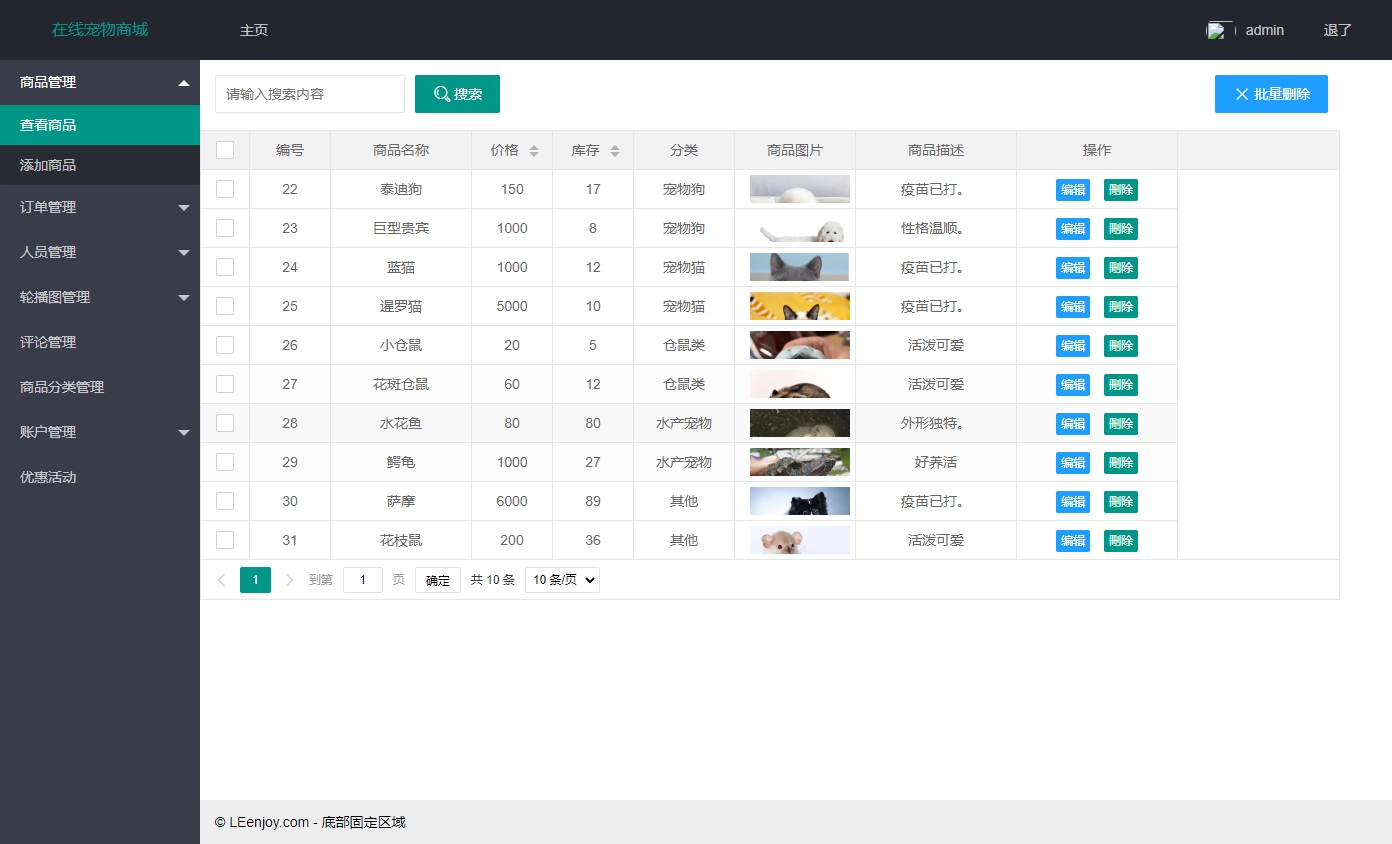
Task: Click the descending sort arrow on 库存 column
Action: point(613,155)
